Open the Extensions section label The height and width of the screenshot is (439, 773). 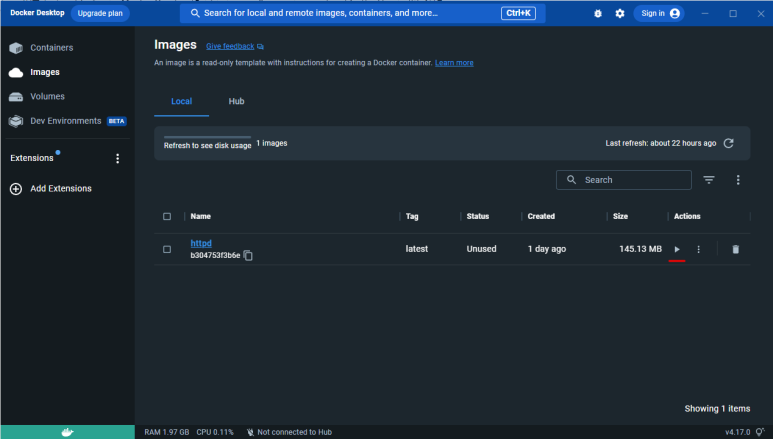point(32,158)
